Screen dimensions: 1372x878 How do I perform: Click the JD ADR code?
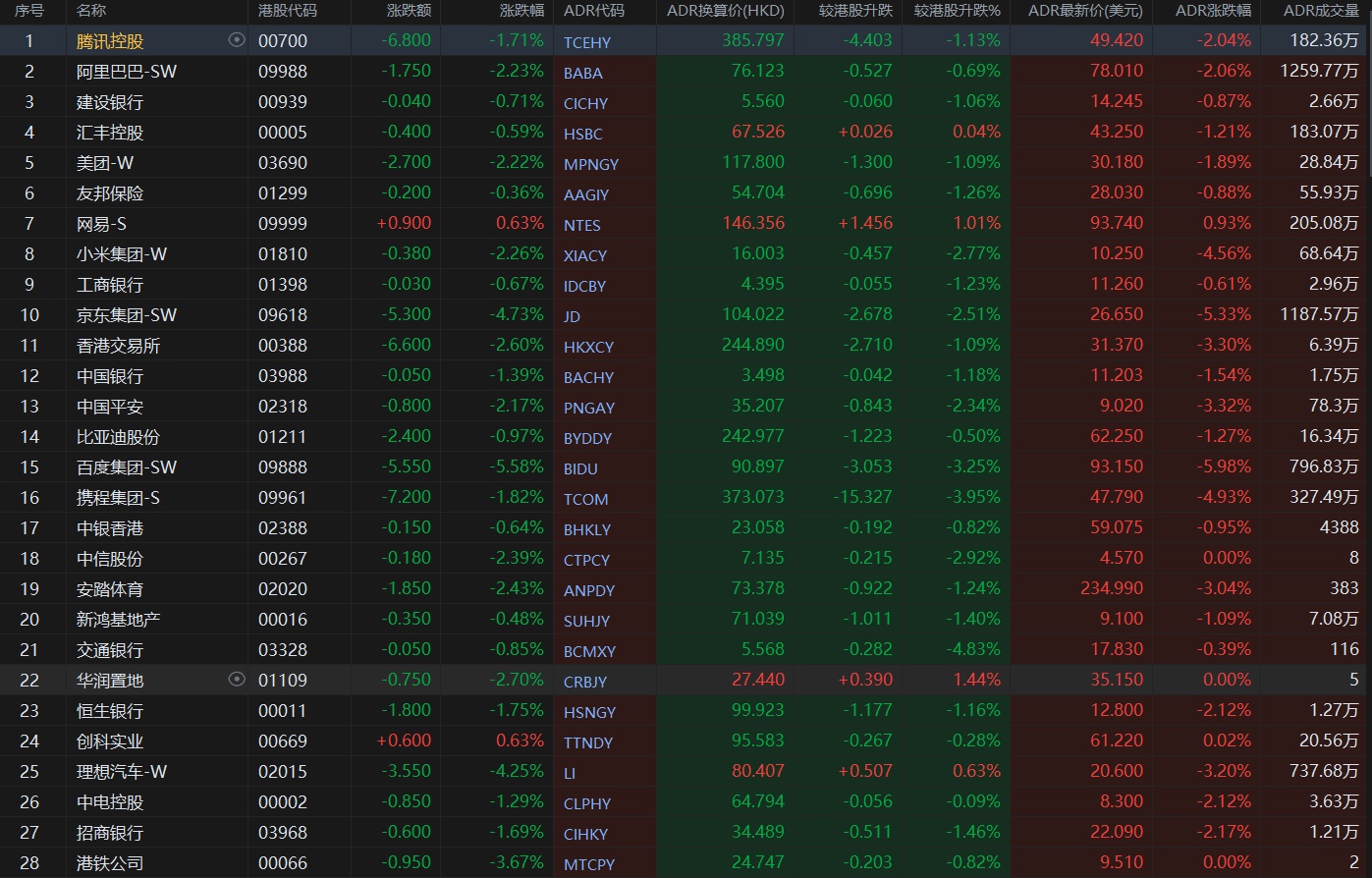572,316
